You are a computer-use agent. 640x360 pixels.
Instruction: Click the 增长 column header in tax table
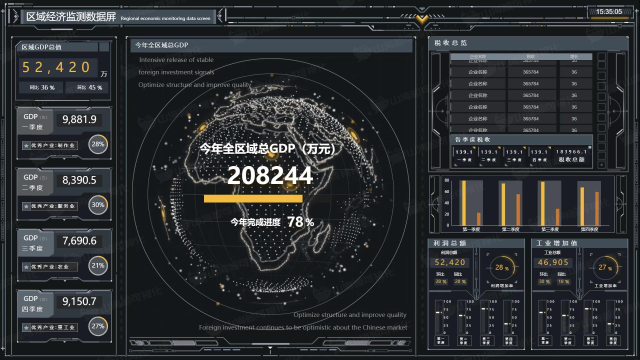[x=574, y=57]
